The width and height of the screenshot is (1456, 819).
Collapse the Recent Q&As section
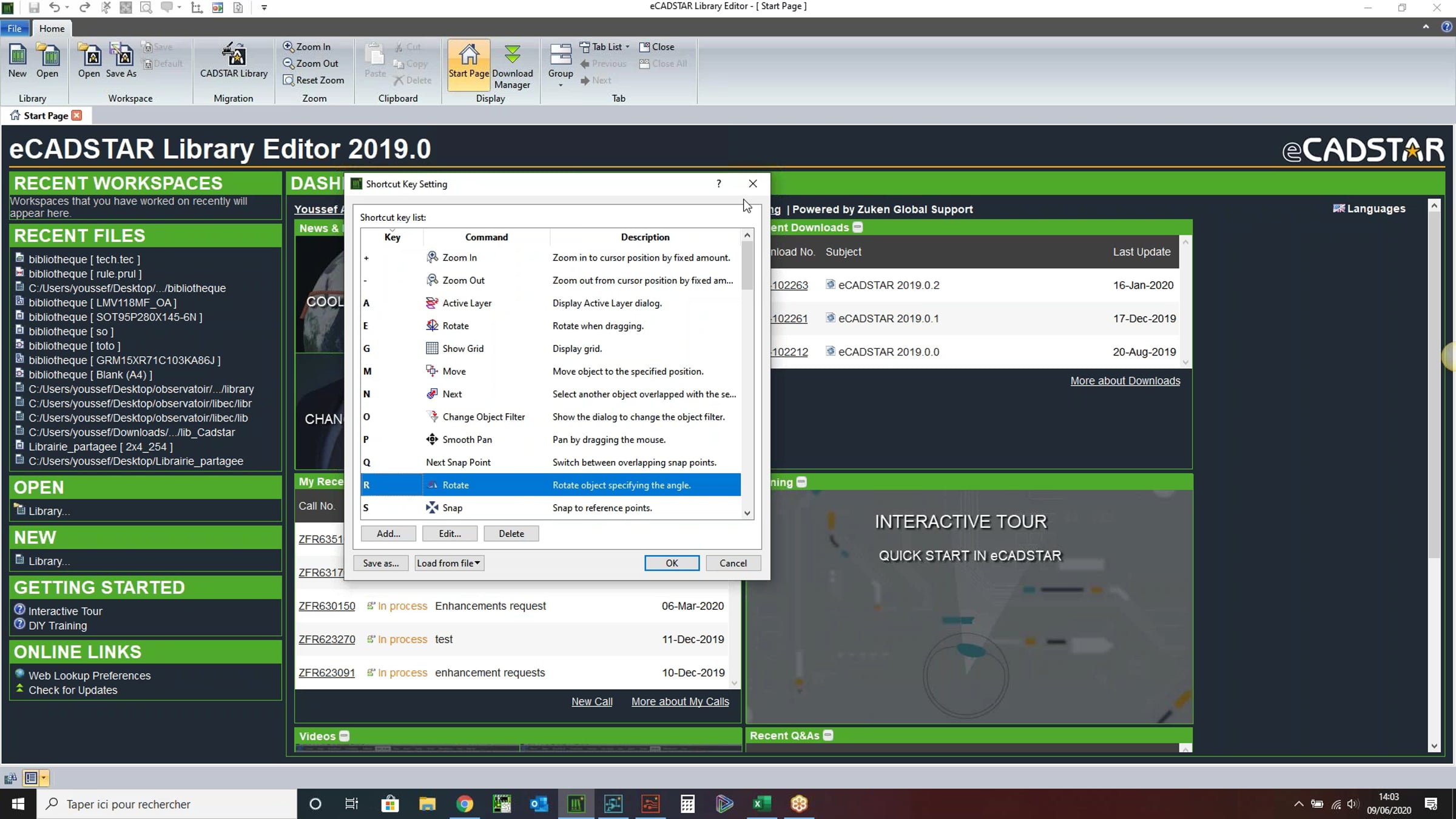tap(828, 735)
